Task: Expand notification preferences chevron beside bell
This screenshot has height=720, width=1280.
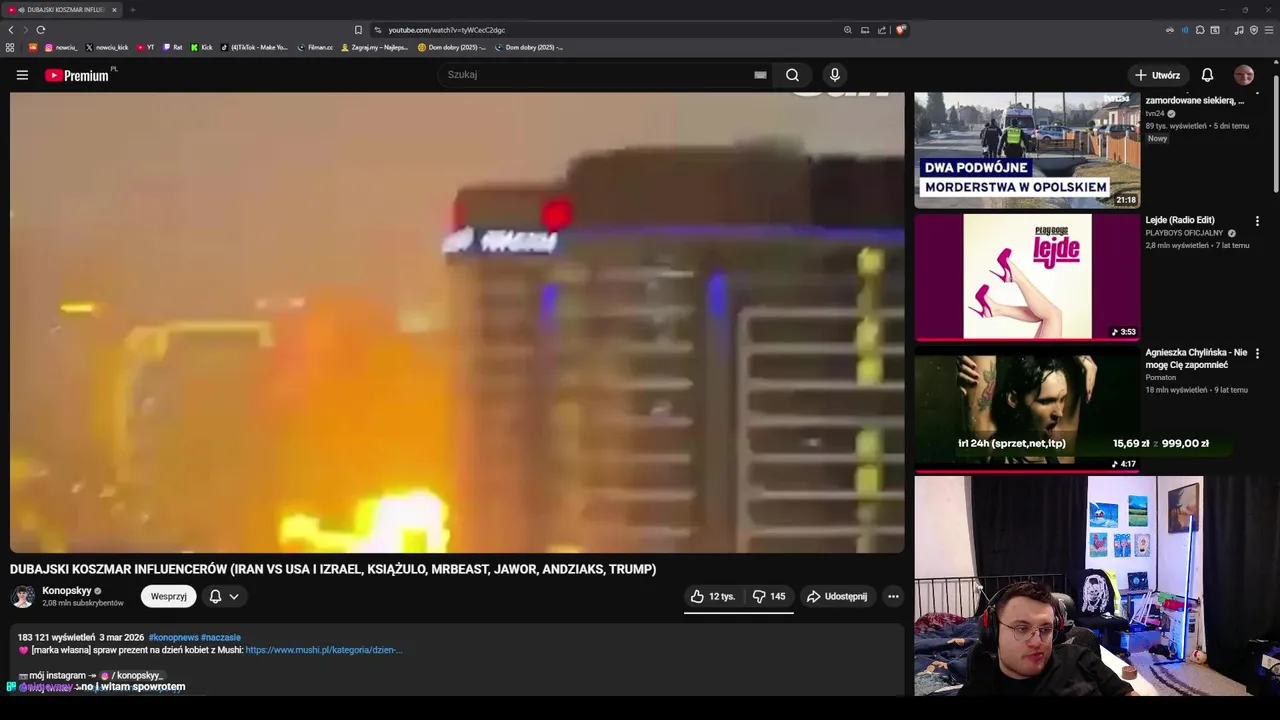Action: coord(234,597)
